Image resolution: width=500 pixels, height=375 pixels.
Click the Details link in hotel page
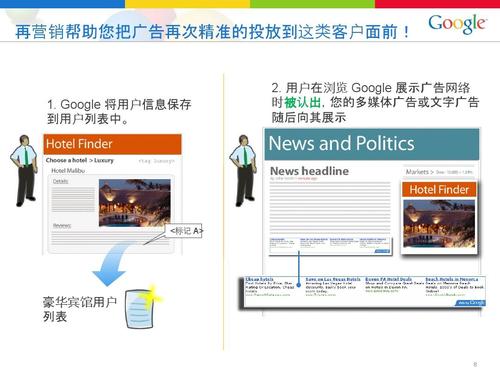60,181
